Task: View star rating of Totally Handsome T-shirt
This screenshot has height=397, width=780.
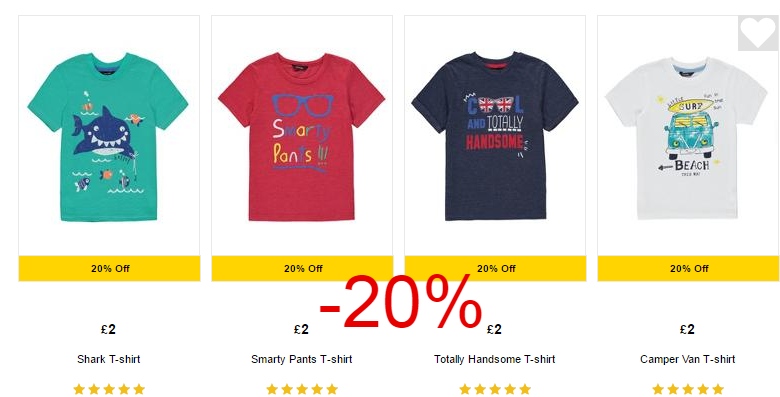Action: tap(495, 389)
